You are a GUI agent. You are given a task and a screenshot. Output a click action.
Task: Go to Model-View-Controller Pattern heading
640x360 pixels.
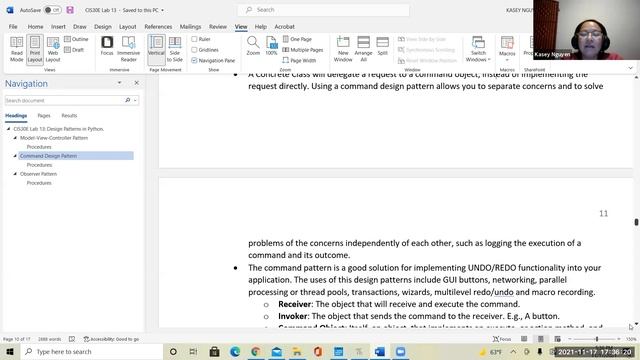click(54, 138)
